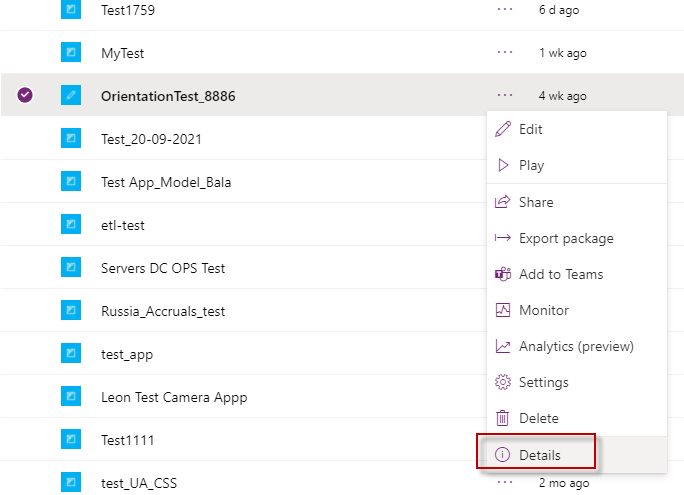Screen dimensions: 684x495
Task: Open the Test_20-09-2021 app
Action: pos(151,139)
